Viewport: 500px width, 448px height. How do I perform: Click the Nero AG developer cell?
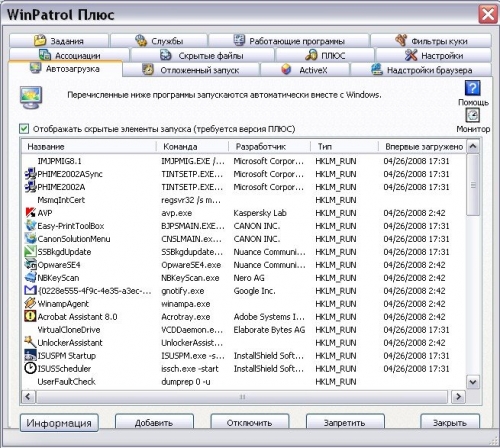249,277
